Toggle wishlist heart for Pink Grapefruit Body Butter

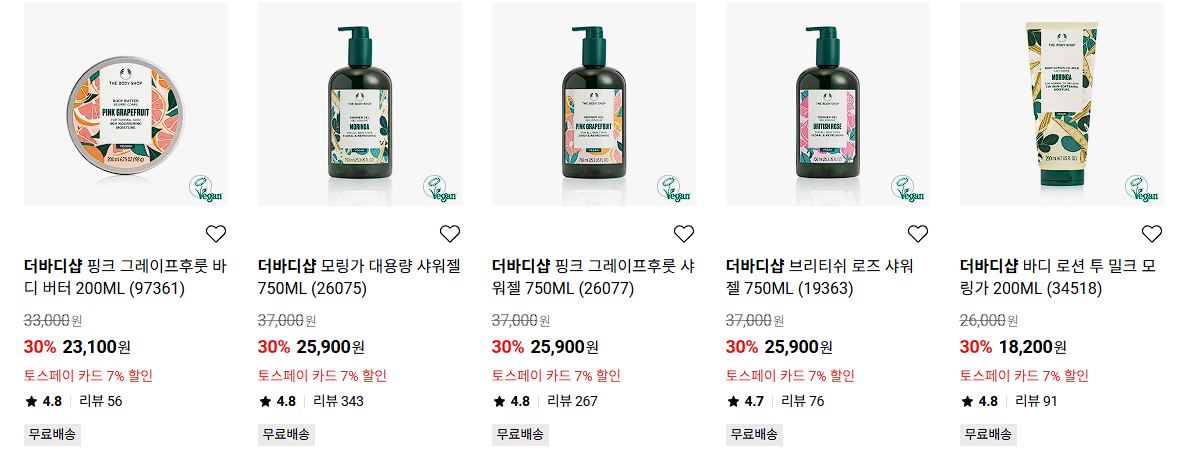[216, 234]
